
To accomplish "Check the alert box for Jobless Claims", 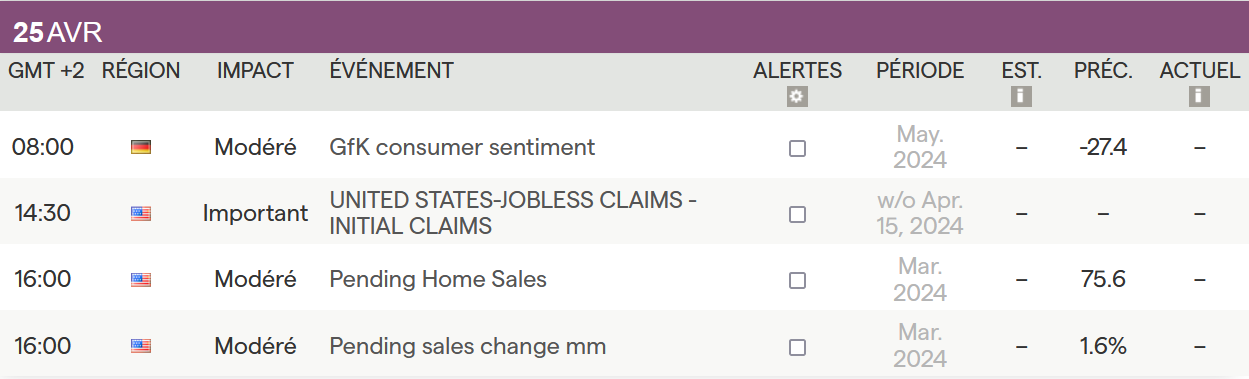I will [x=797, y=214].
